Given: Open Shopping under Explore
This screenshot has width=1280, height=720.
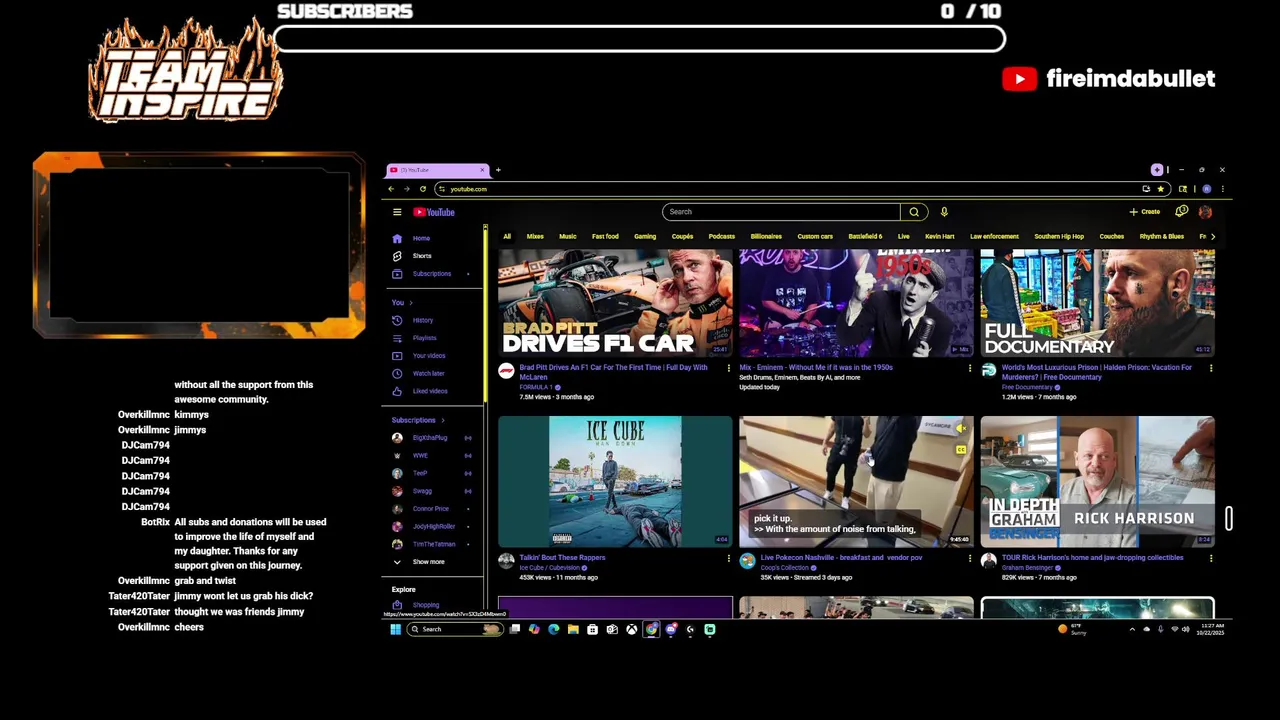Looking at the screenshot, I should (x=425, y=605).
